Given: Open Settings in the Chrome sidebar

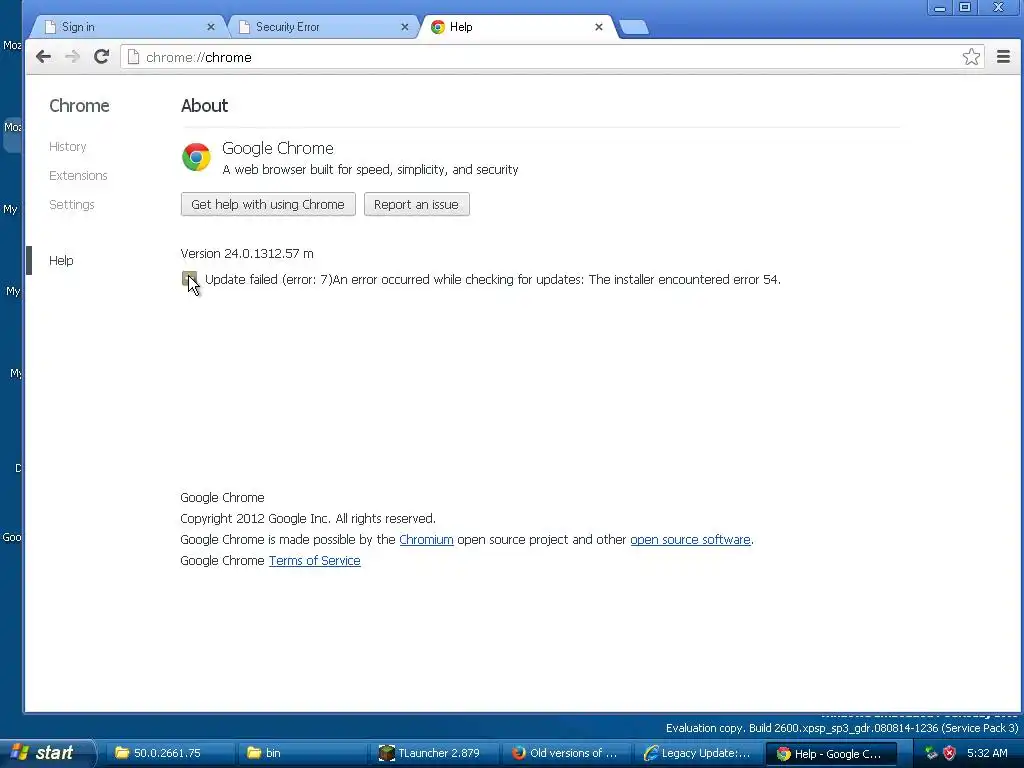Looking at the screenshot, I should click(72, 204).
